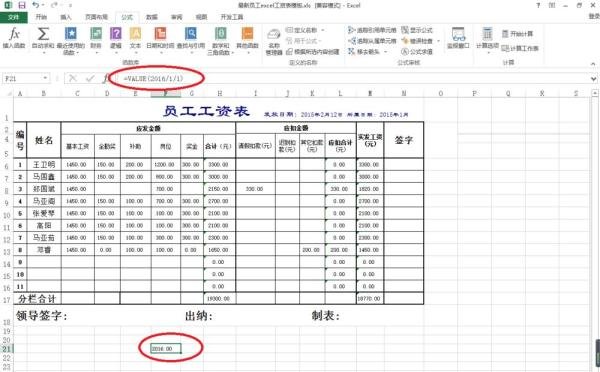
Task: Switch to the Review tab
Action: click(x=176, y=17)
